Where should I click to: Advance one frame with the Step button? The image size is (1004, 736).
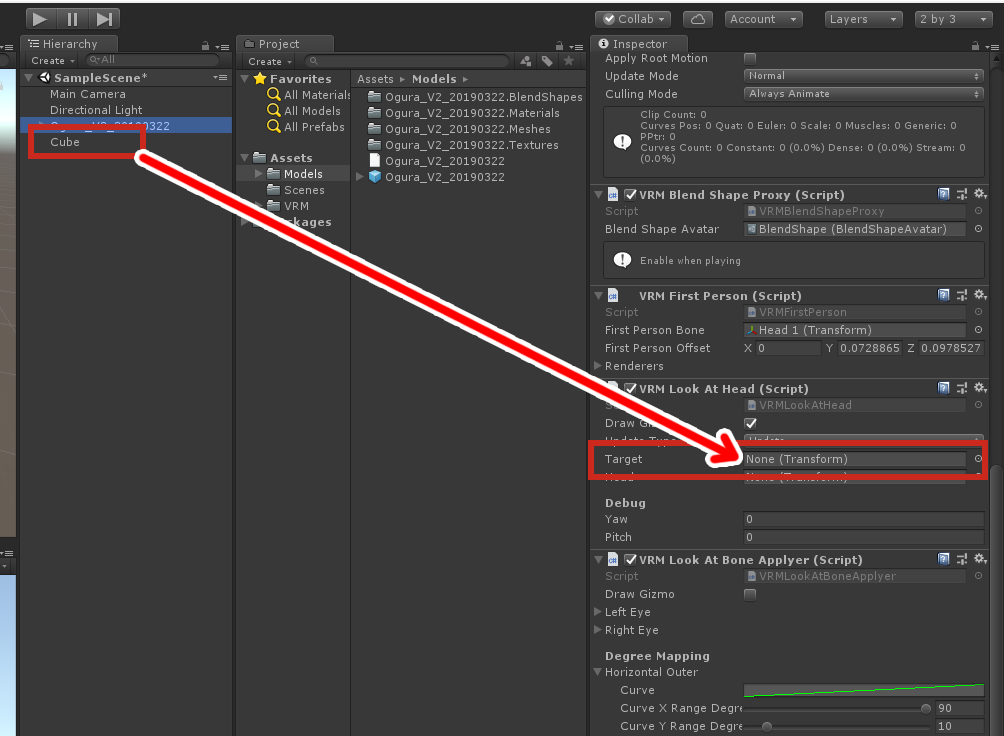coord(104,19)
